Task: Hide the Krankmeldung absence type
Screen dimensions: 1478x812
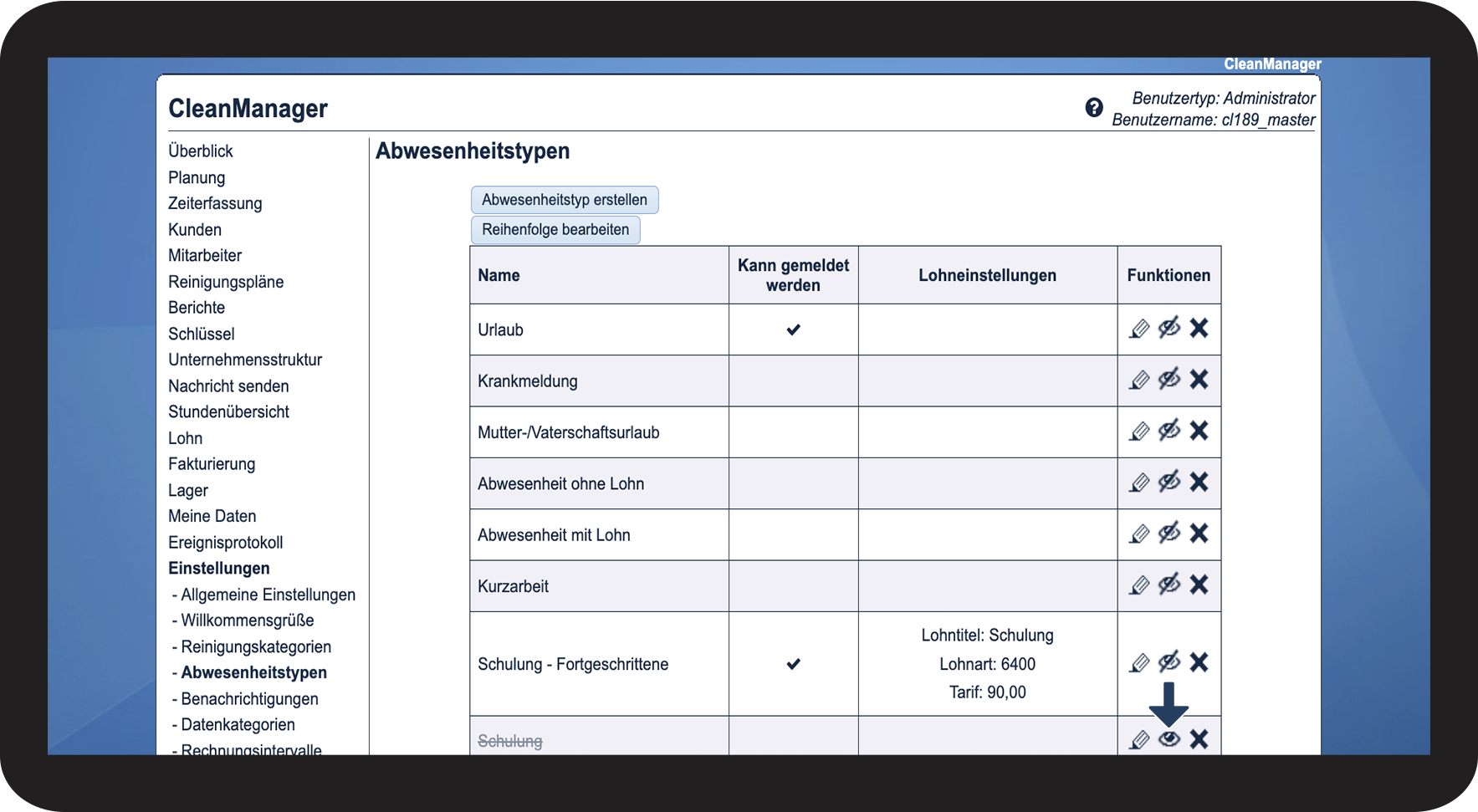Action: [x=1169, y=380]
